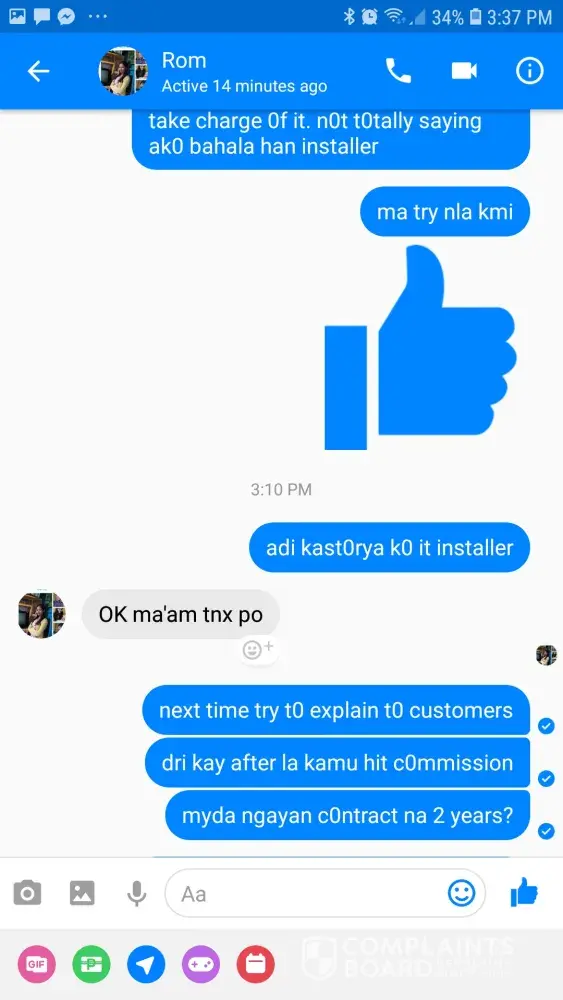
Task: Tap Rom's name in the header
Action: tap(184, 61)
